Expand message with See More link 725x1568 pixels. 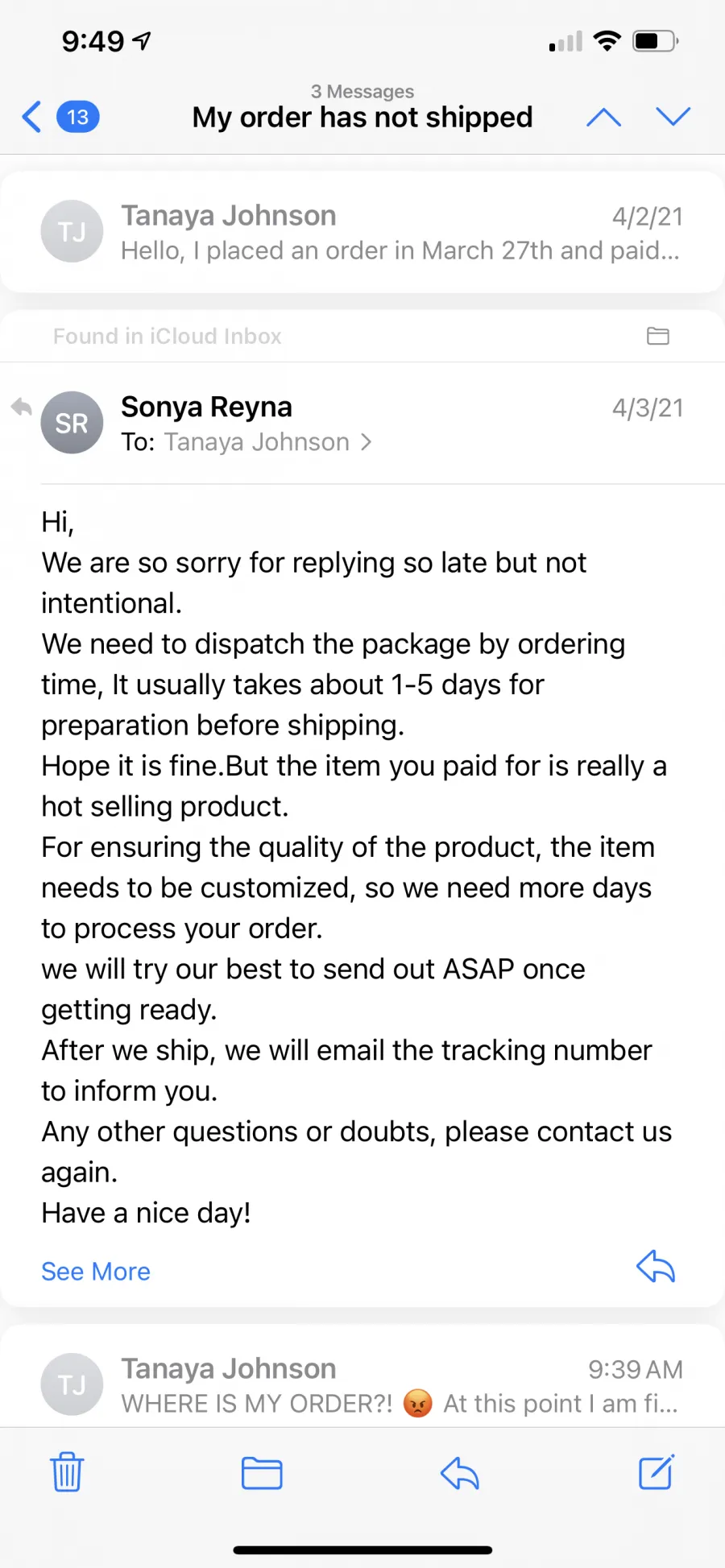pos(96,1271)
